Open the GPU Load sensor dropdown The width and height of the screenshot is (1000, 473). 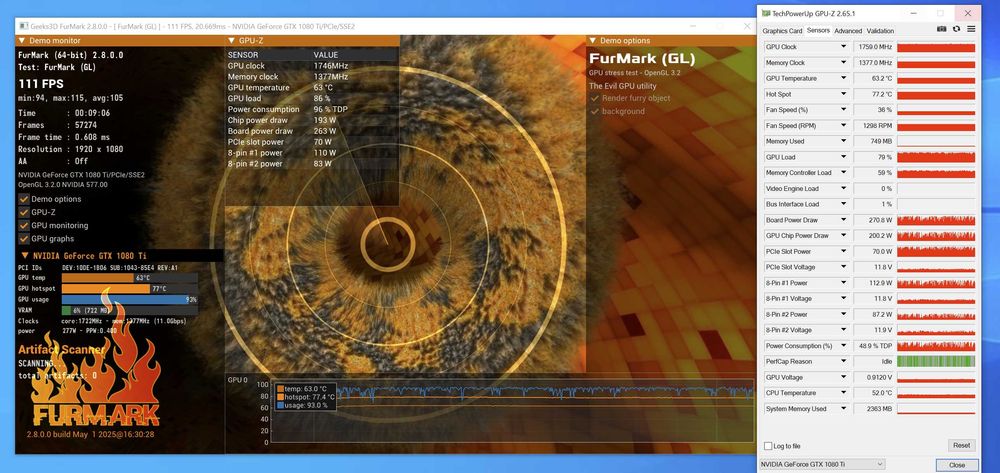pyautogui.click(x=844, y=157)
